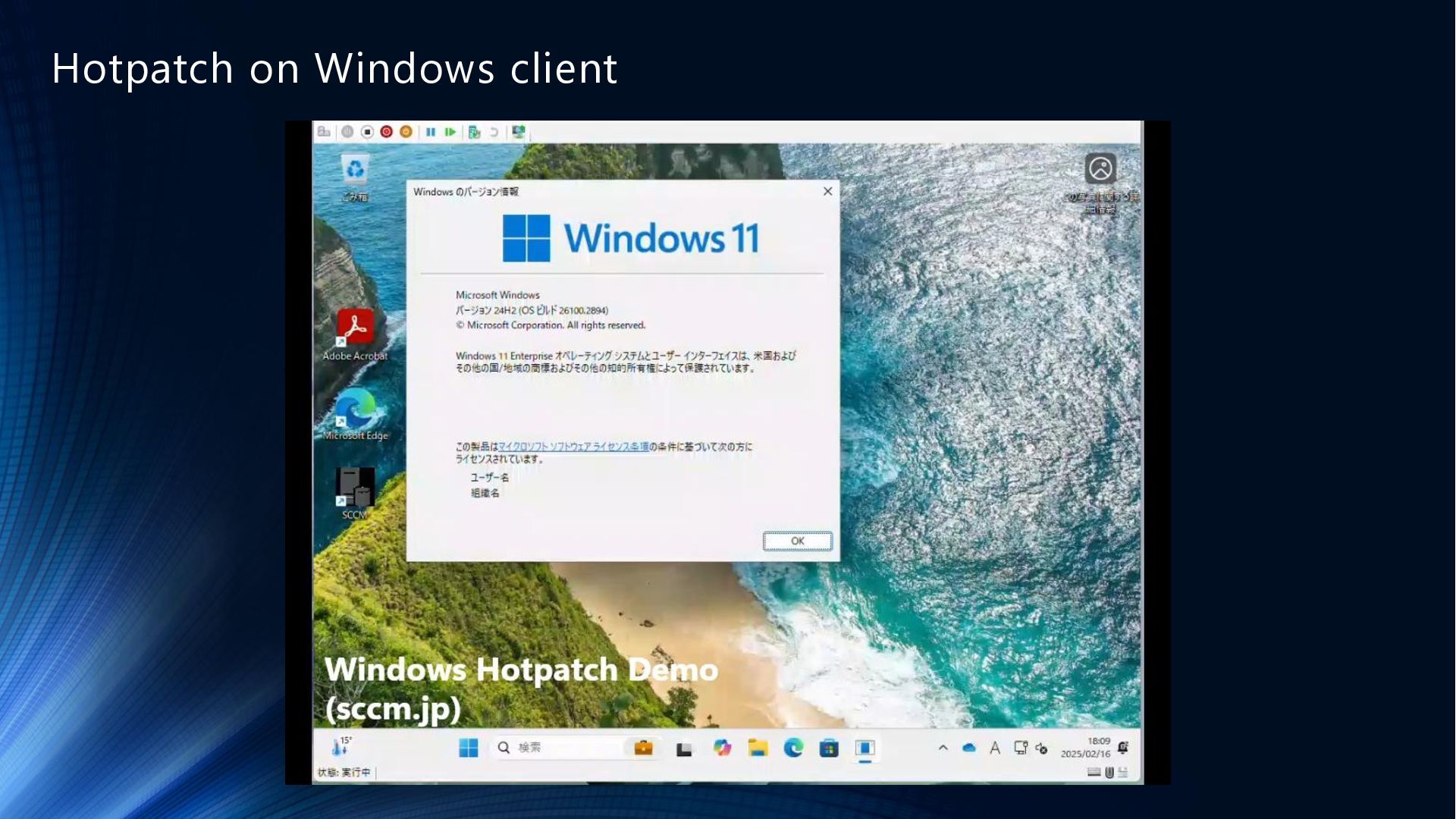Open the SCCM desktop shortcut
Screen dimensions: 1456x819
click(355, 493)
